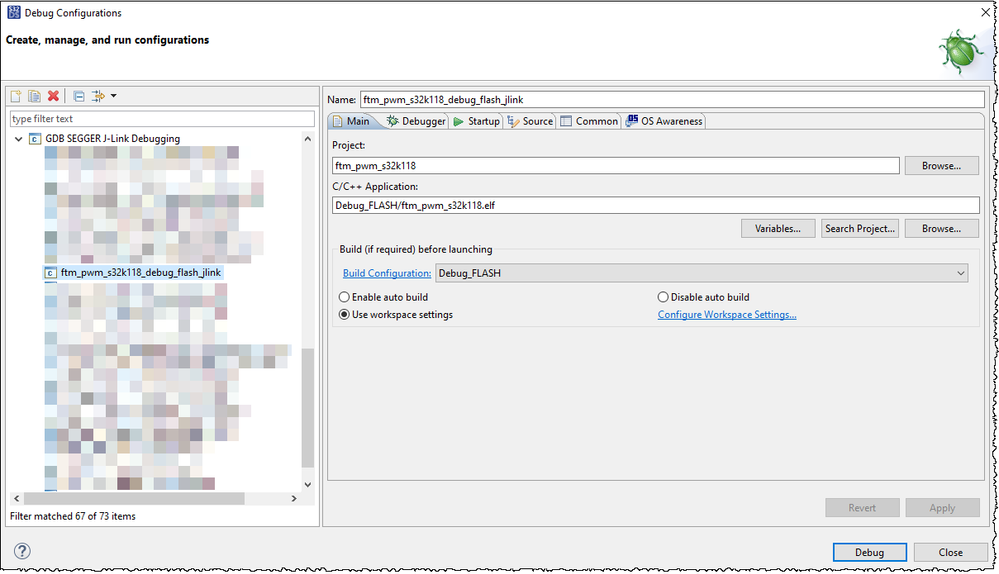Delete selected launch configuration via red X
The width and height of the screenshot is (999, 574).
[x=54, y=96]
